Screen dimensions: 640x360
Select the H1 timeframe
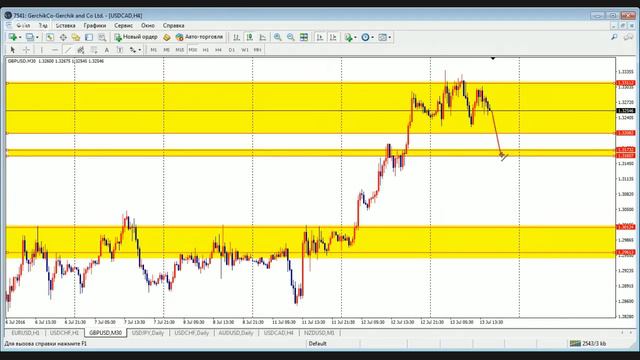click(x=206, y=50)
